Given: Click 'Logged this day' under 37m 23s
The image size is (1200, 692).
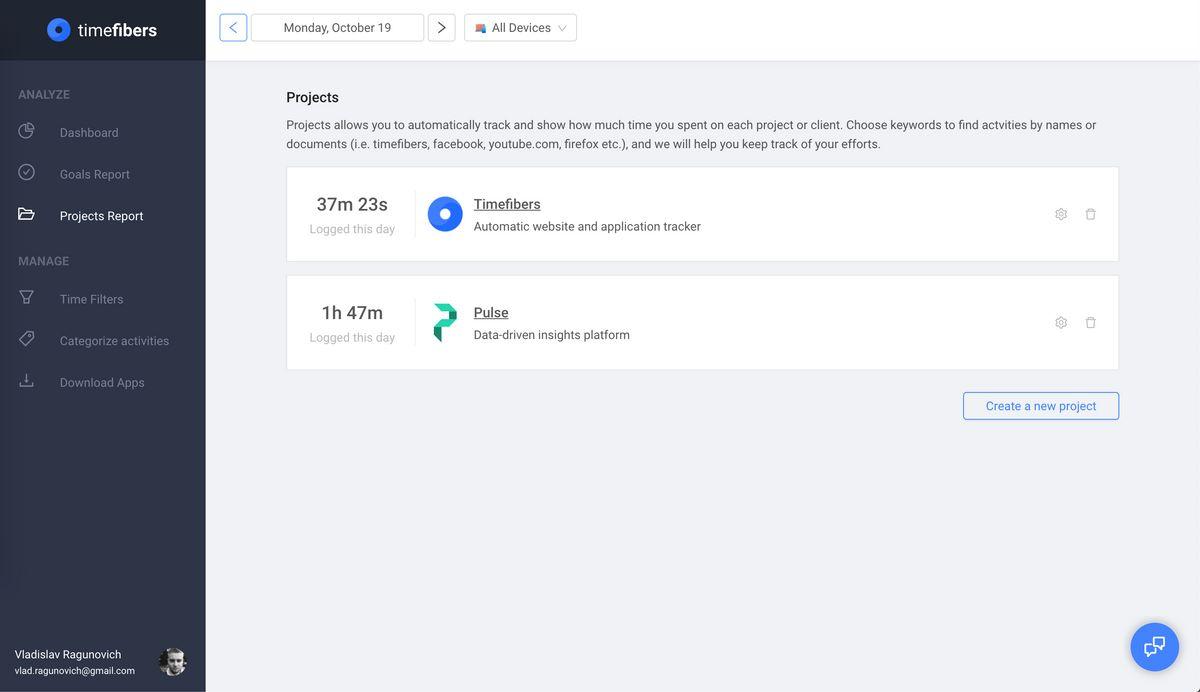Looking at the screenshot, I should click(x=352, y=229).
